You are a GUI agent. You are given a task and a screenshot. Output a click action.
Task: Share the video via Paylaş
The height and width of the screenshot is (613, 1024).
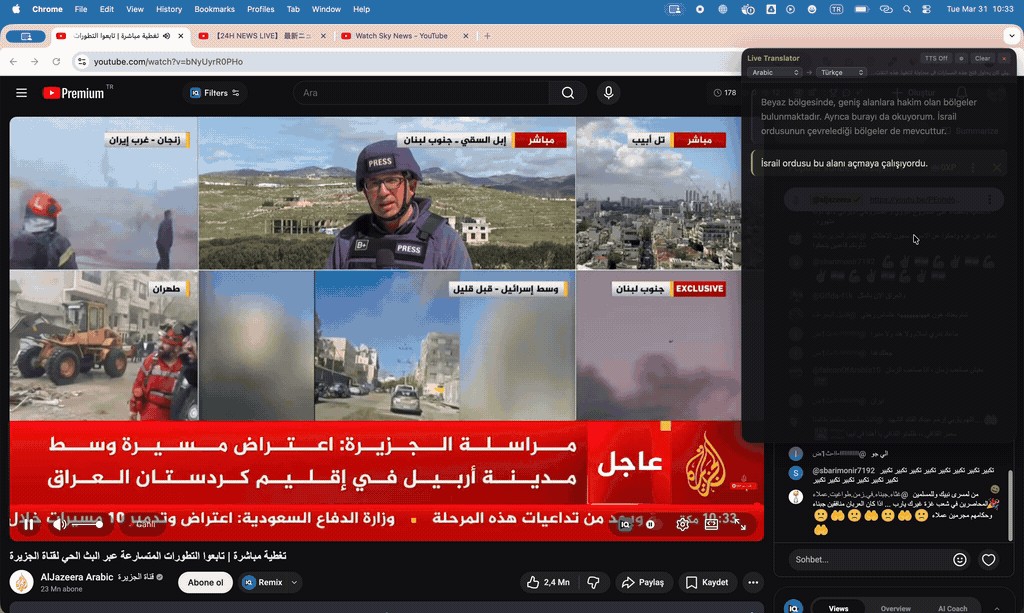coord(643,582)
